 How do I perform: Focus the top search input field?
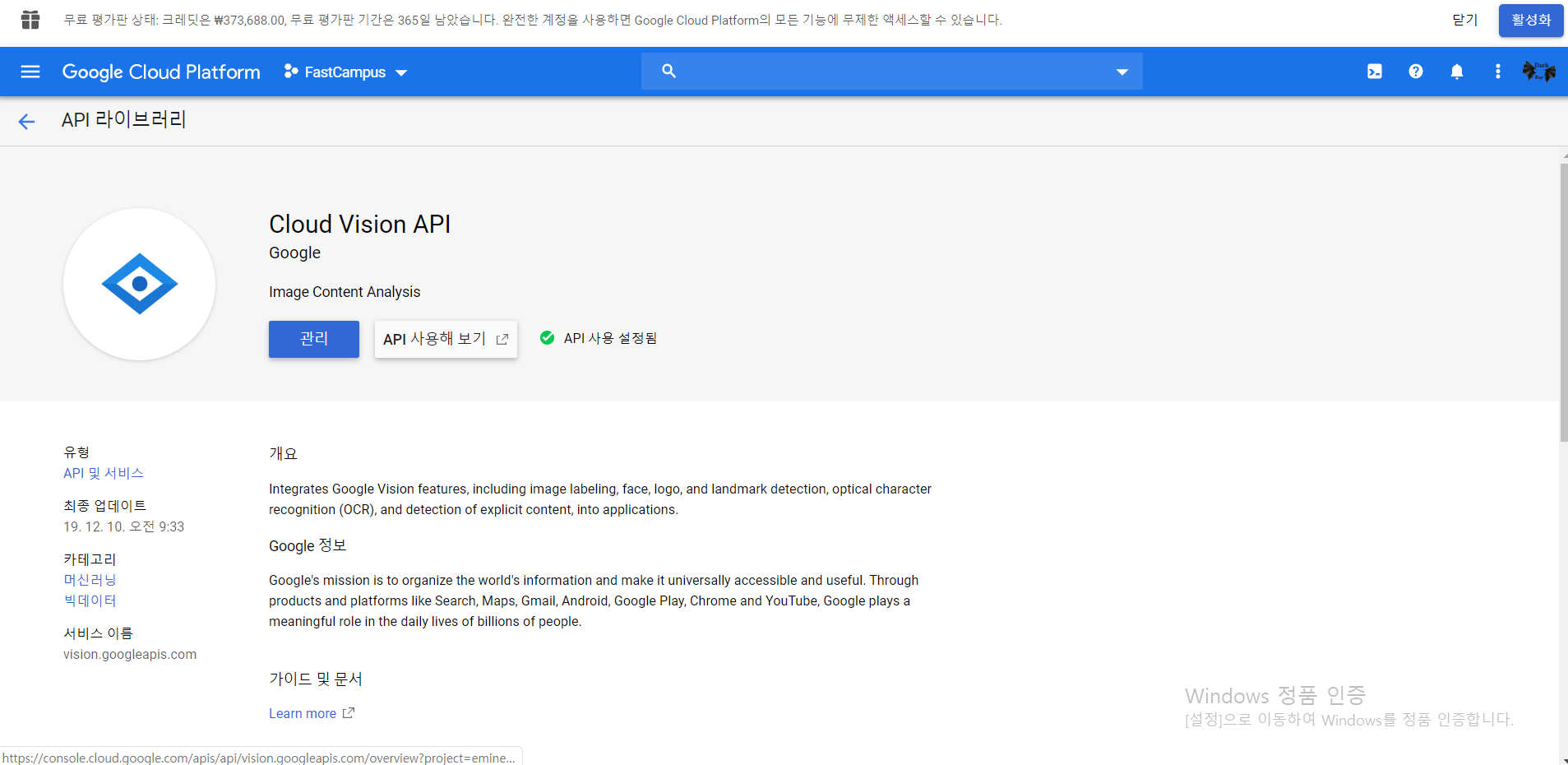pyautogui.click(x=892, y=72)
